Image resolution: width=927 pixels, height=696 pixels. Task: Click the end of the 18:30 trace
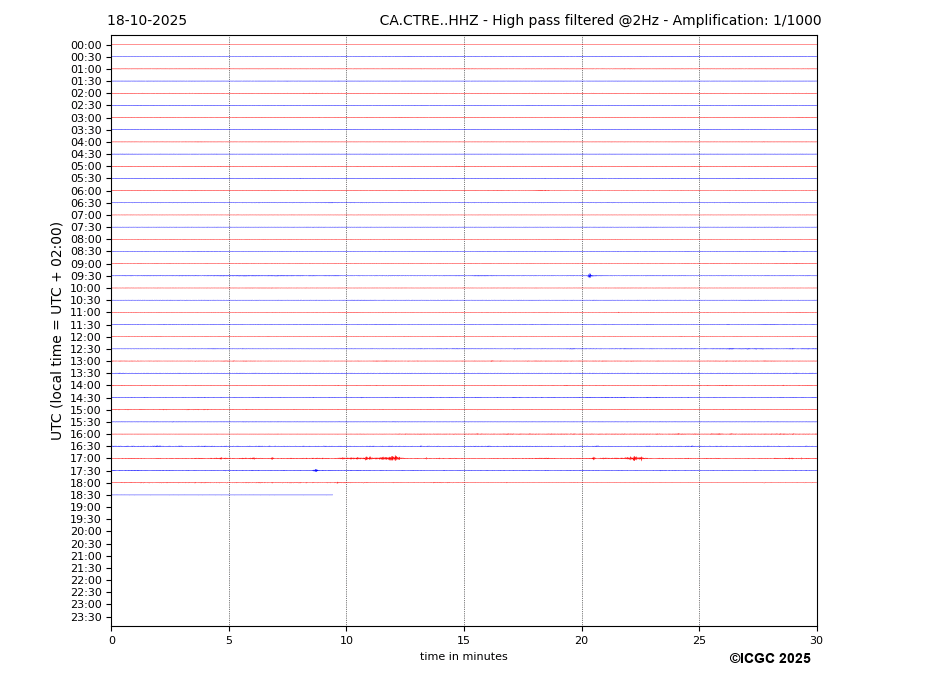point(332,494)
